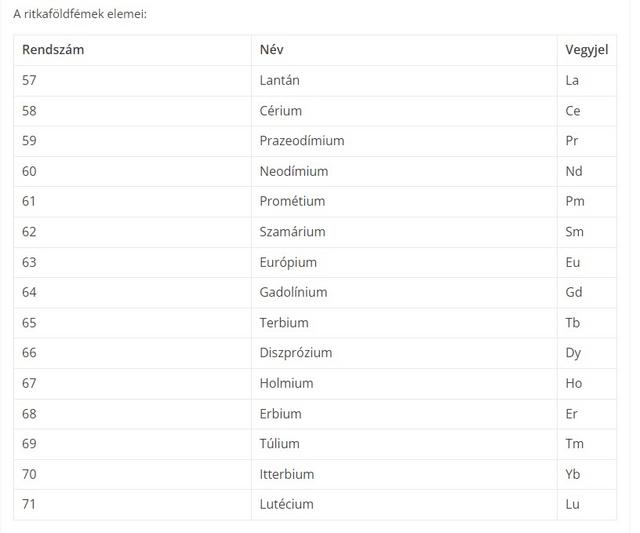This screenshot has height=533, width=640.
Task: Select the atomic number 57 cell
Action: click(29, 80)
